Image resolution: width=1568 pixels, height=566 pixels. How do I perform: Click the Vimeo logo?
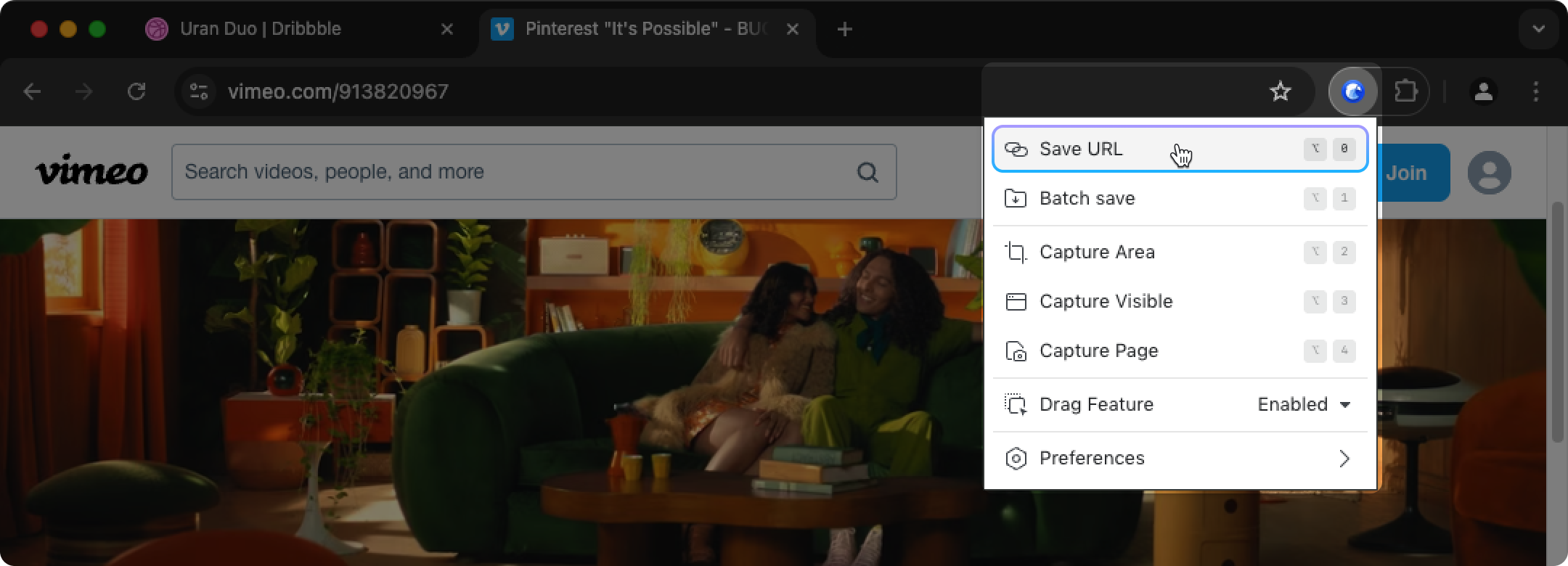point(91,171)
